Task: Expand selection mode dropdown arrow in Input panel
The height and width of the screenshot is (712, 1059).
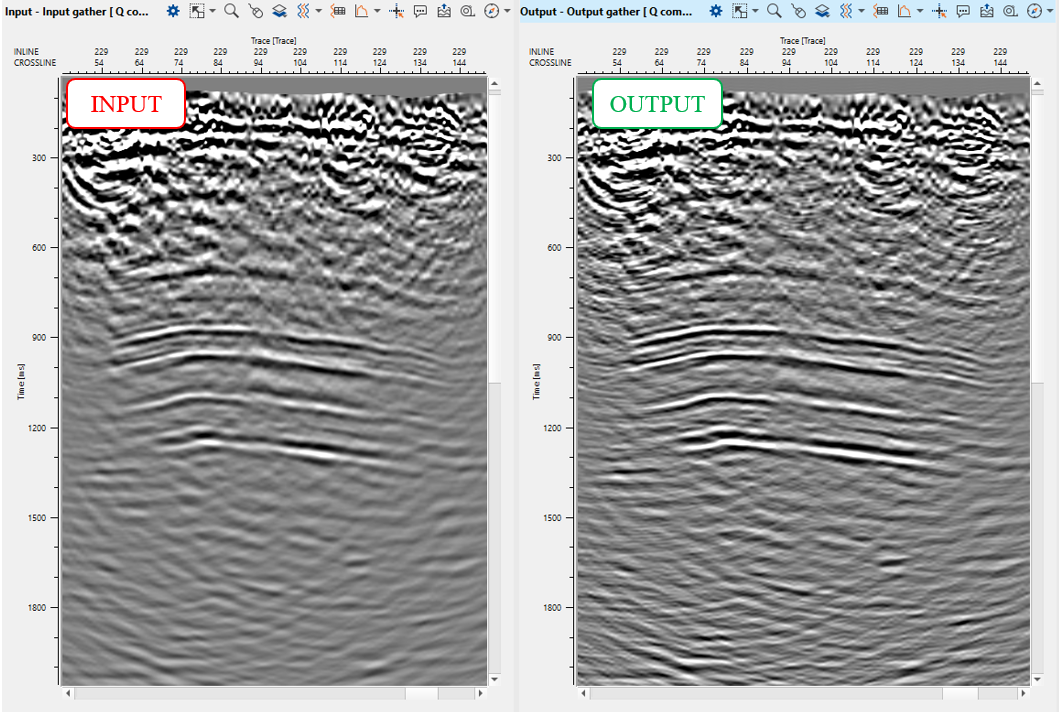Action: pos(213,11)
